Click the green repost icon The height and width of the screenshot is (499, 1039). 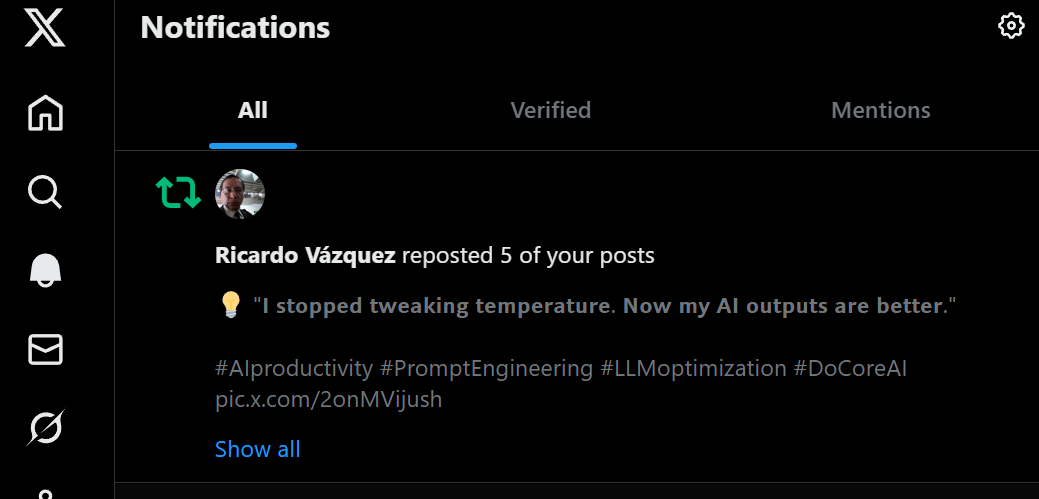pyautogui.click(x=178, y=193)
